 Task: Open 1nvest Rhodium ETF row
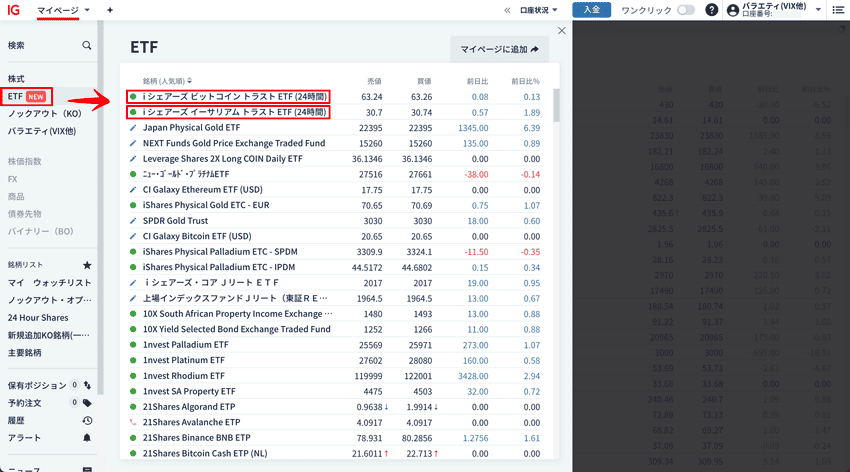click(183, 376)
